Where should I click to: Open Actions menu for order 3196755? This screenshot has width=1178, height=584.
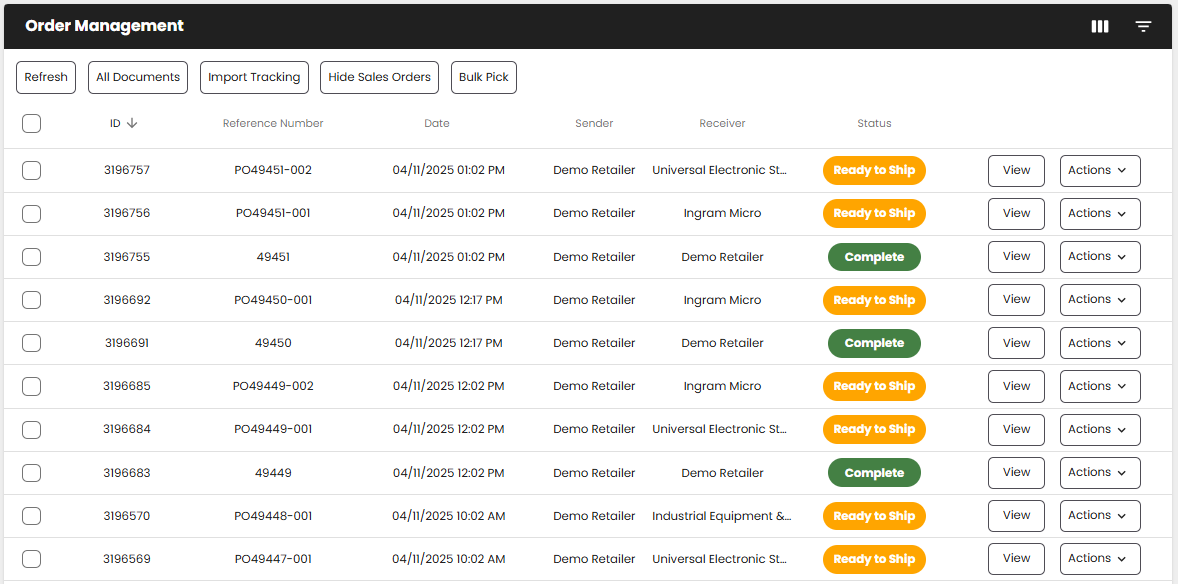1099,257
